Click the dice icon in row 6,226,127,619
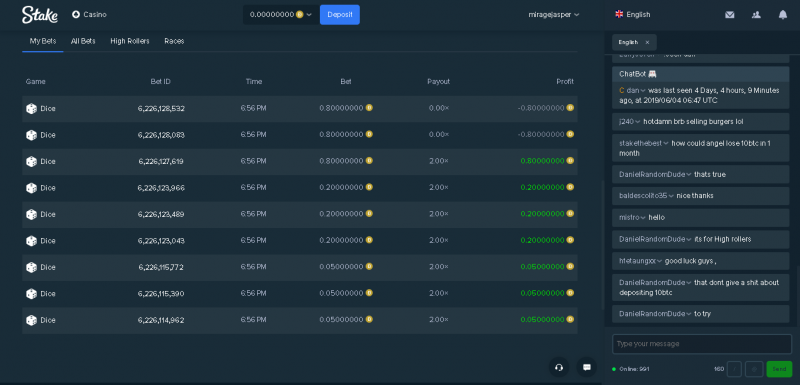The height and width of the screenshot is (385, 800). click(x=32, y=162)
